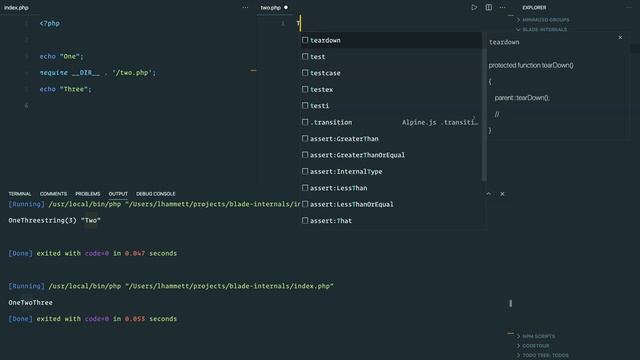Close the teardown suggestion details panel
The image size is (640, 360).
(620, 38)
